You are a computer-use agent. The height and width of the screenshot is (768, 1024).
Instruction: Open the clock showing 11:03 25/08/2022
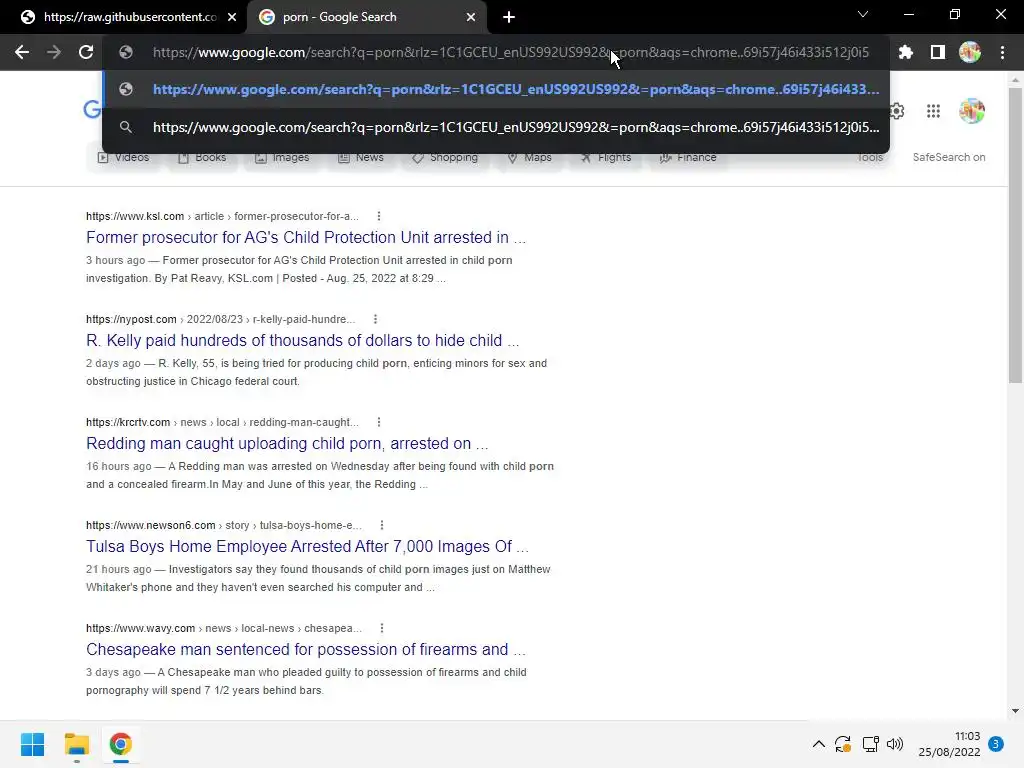[x=949, y=744]
